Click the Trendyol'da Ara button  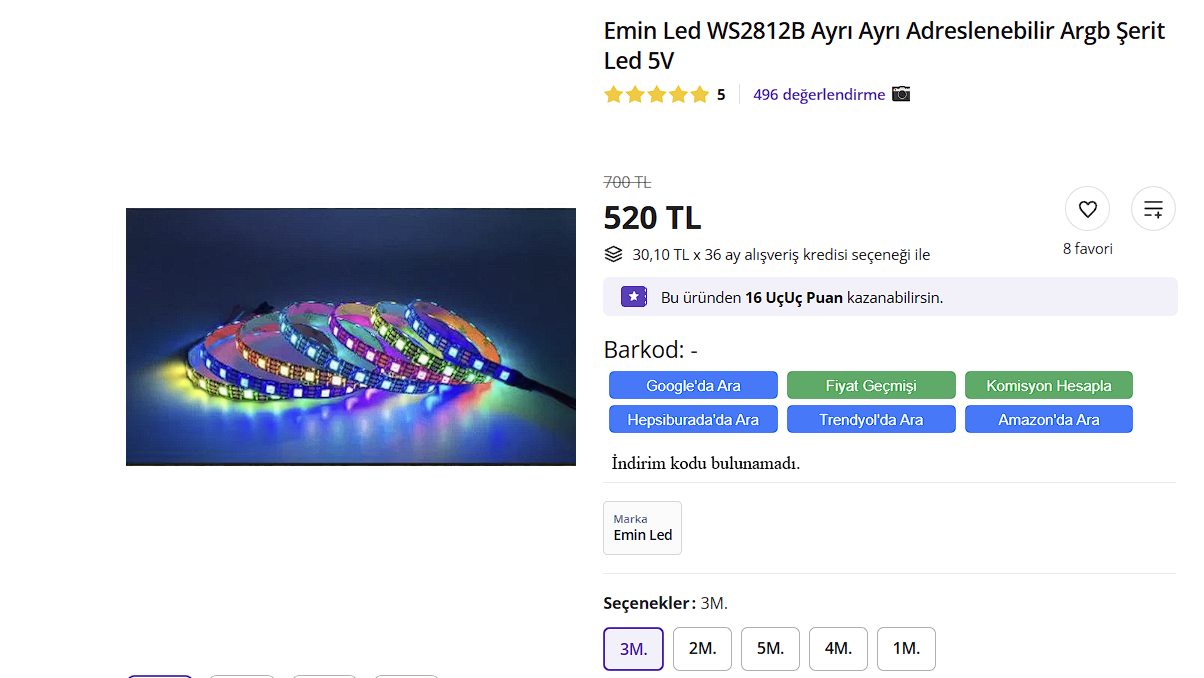pyautogui.click(x=871, y=419)
